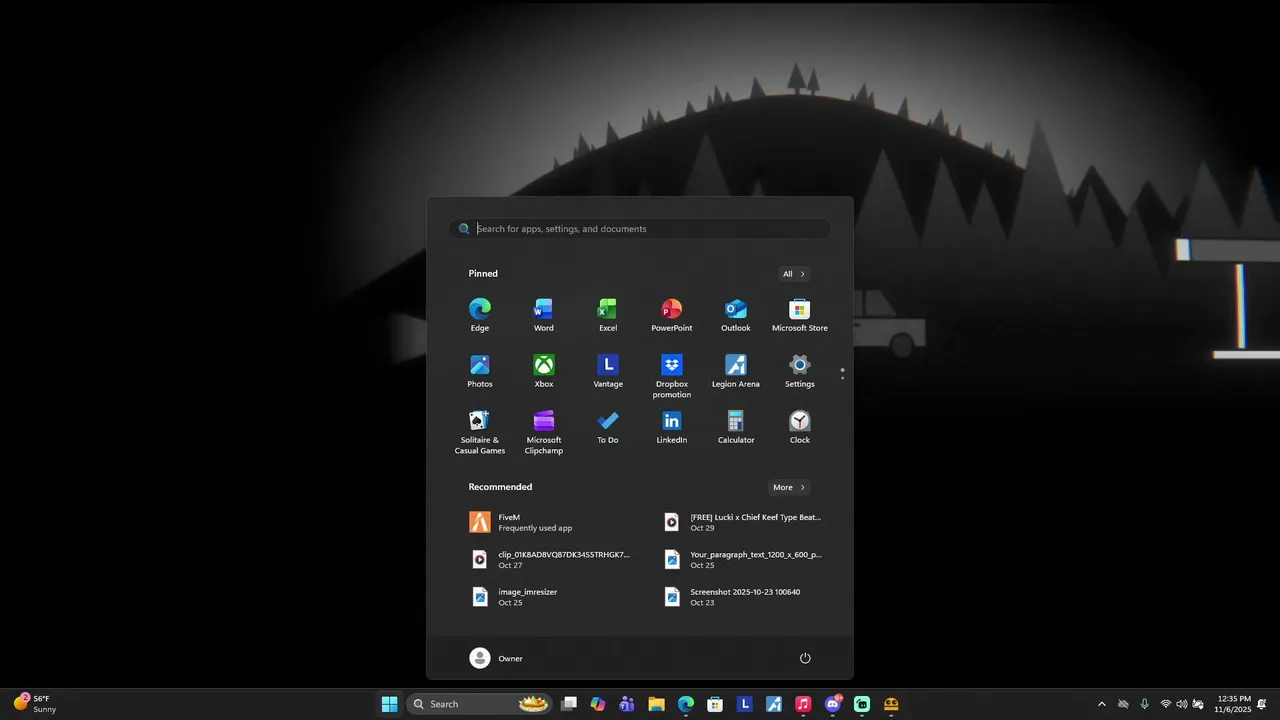Open Lenovo Vantage on the taskbar

(744, 704)
